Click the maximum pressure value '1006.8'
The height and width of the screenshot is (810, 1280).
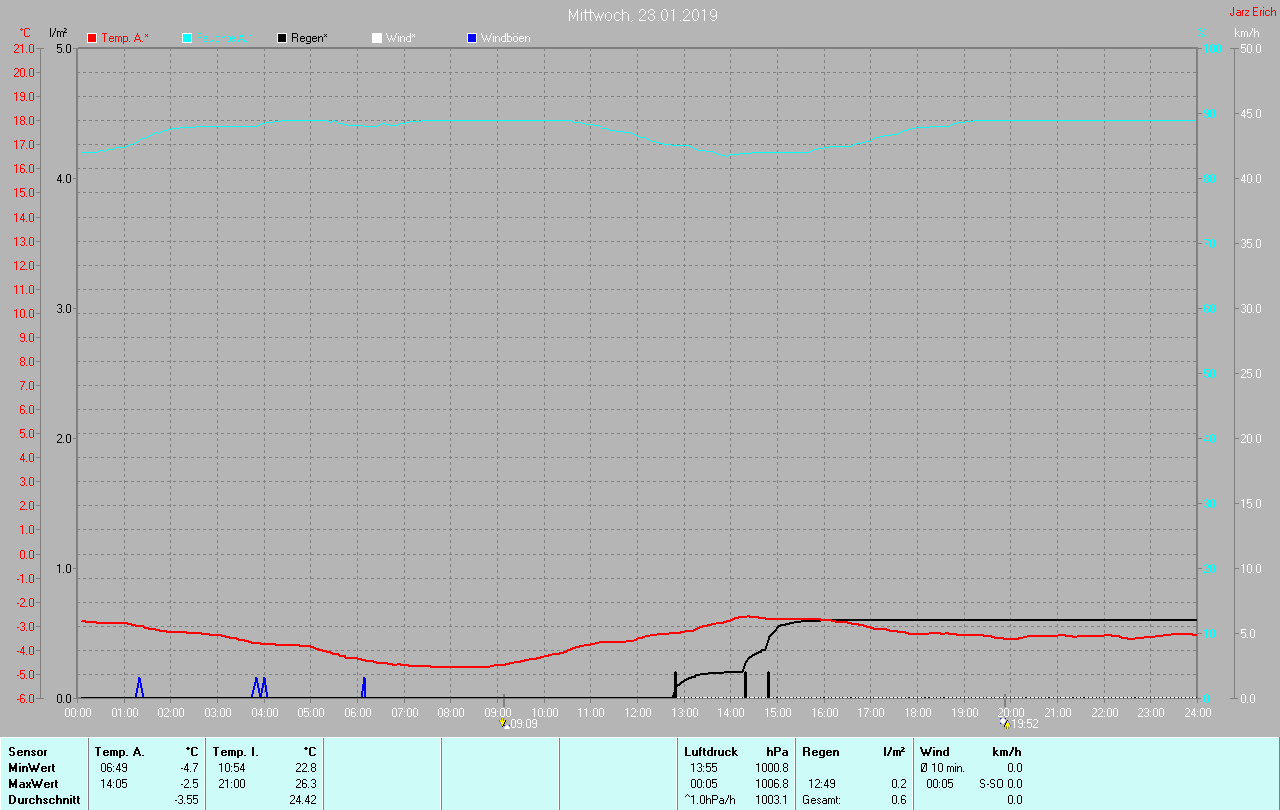[x=771, y=784]
